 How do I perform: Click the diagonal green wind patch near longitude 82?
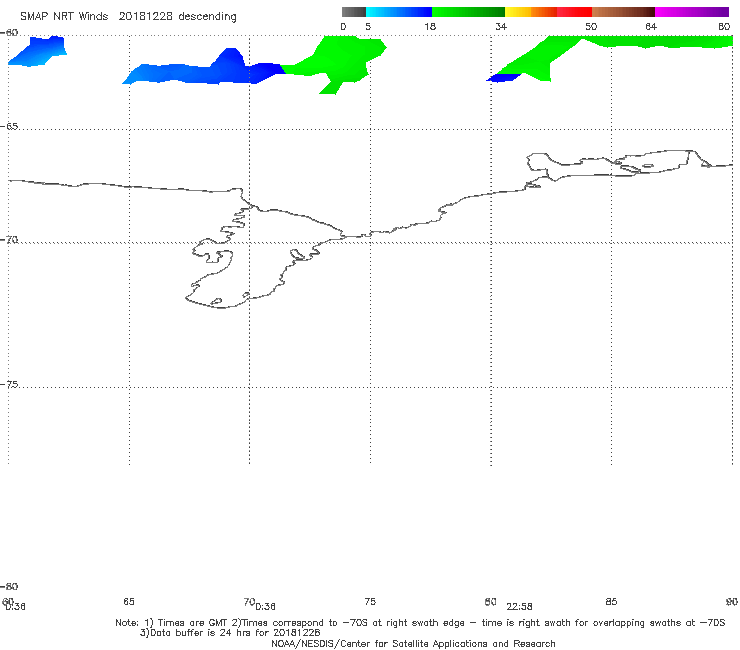[x=538, y=59]
